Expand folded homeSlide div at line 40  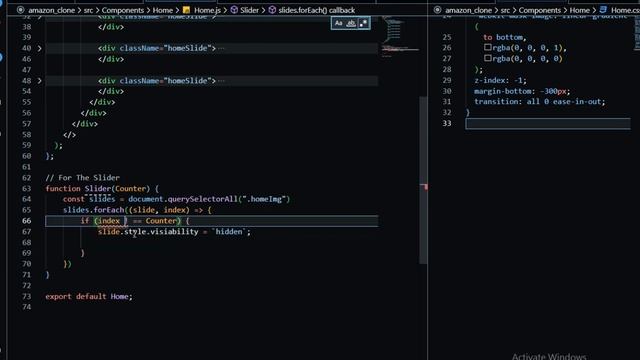coord(40,48)
